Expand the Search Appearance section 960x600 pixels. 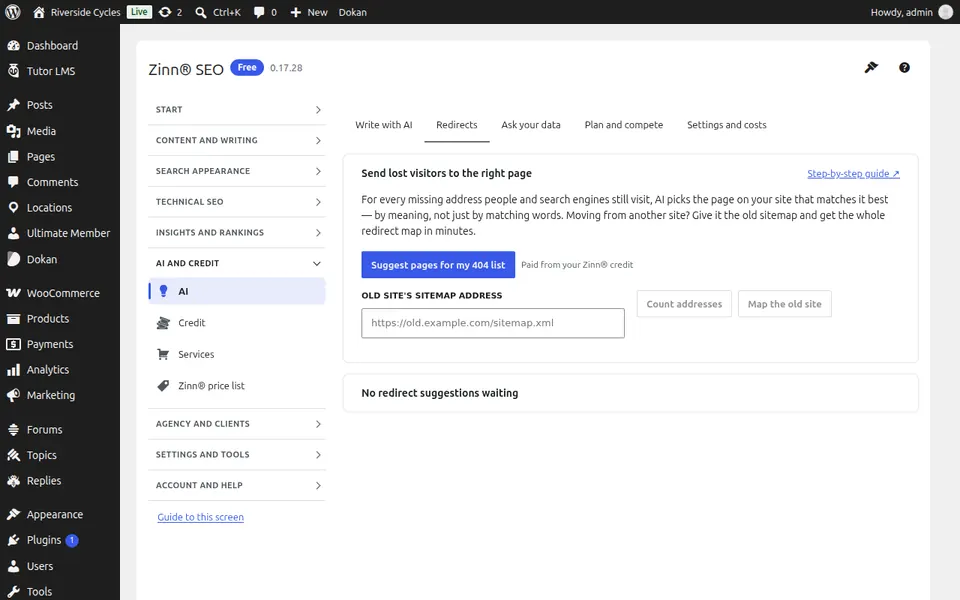[237, 171]
